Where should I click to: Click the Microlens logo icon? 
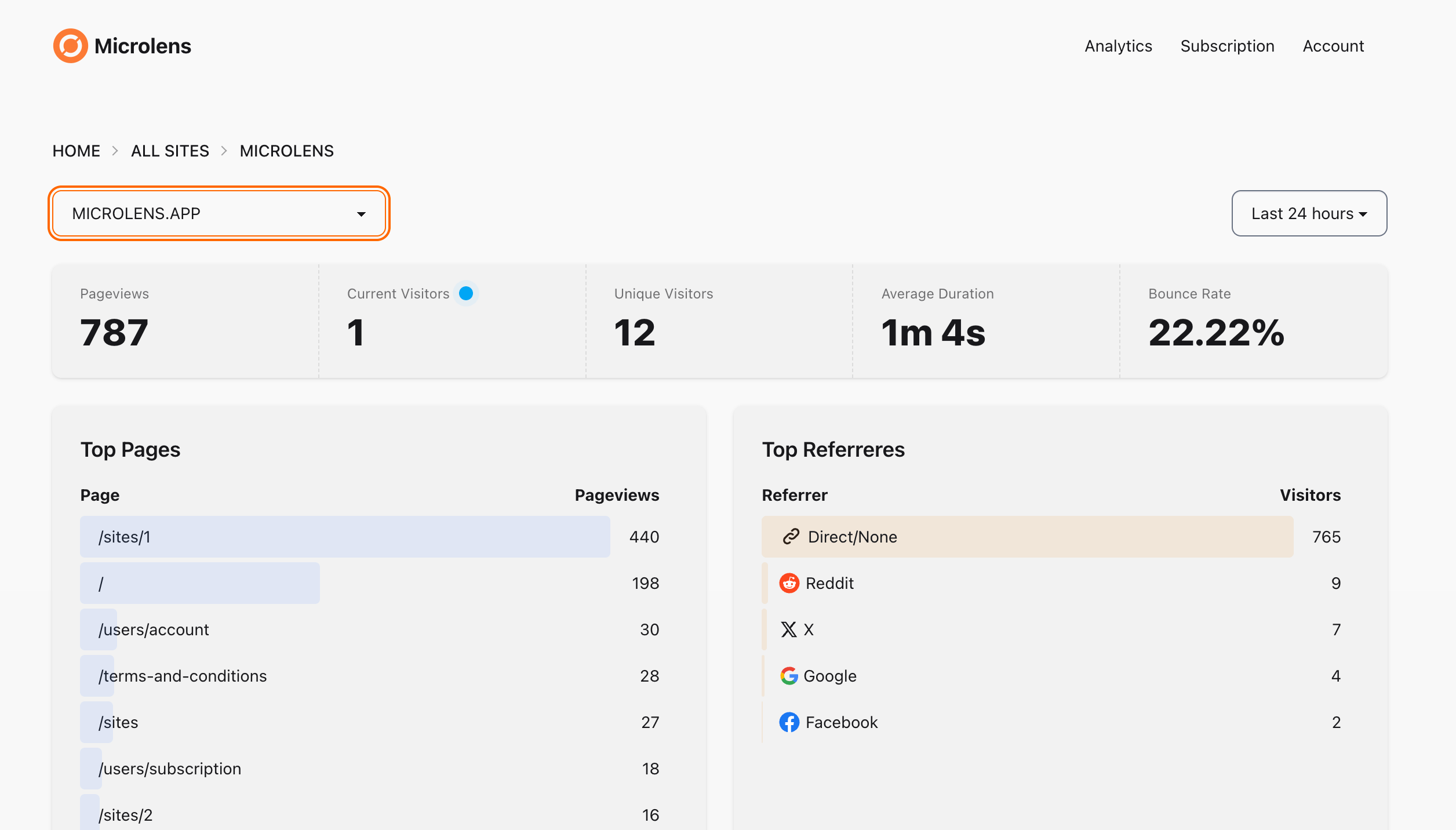70,45
